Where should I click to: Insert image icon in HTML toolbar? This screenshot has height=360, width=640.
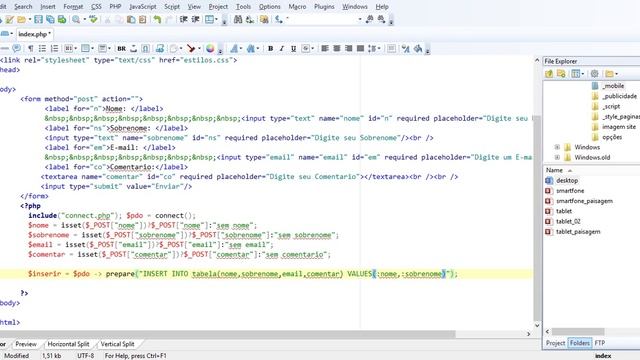pyautogui.click(x=160, y=49)
